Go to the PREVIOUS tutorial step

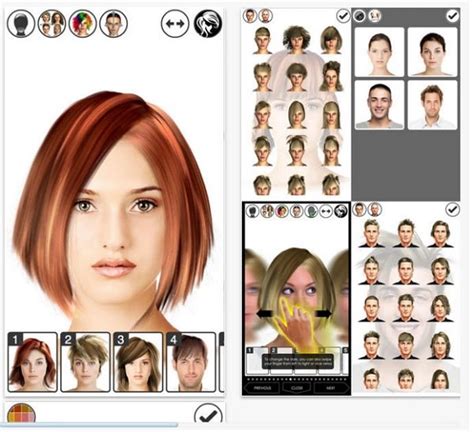point(262,388)
